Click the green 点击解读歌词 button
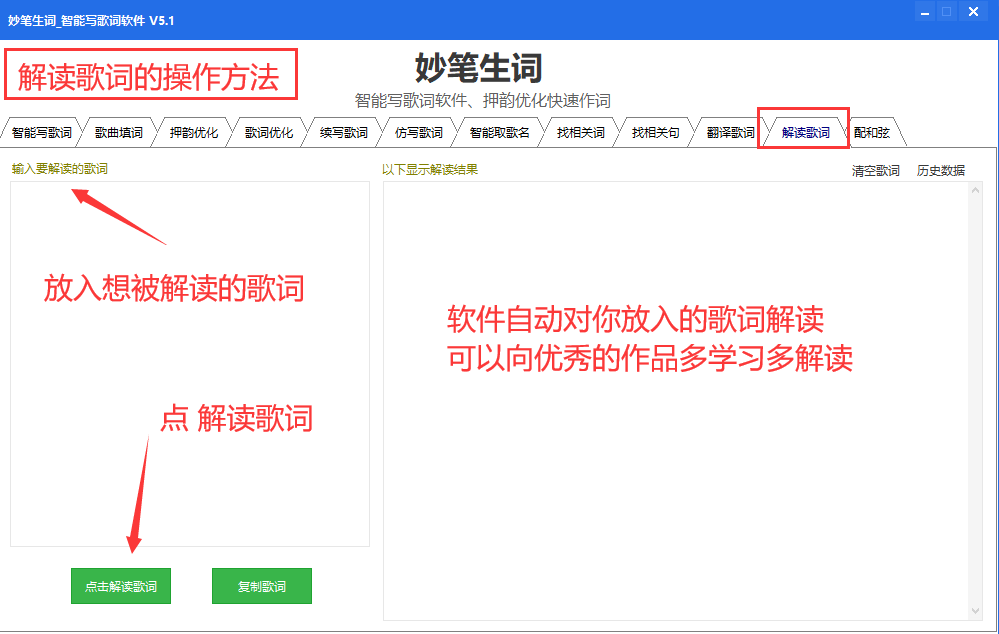999x634 pixels. point(121,586)
